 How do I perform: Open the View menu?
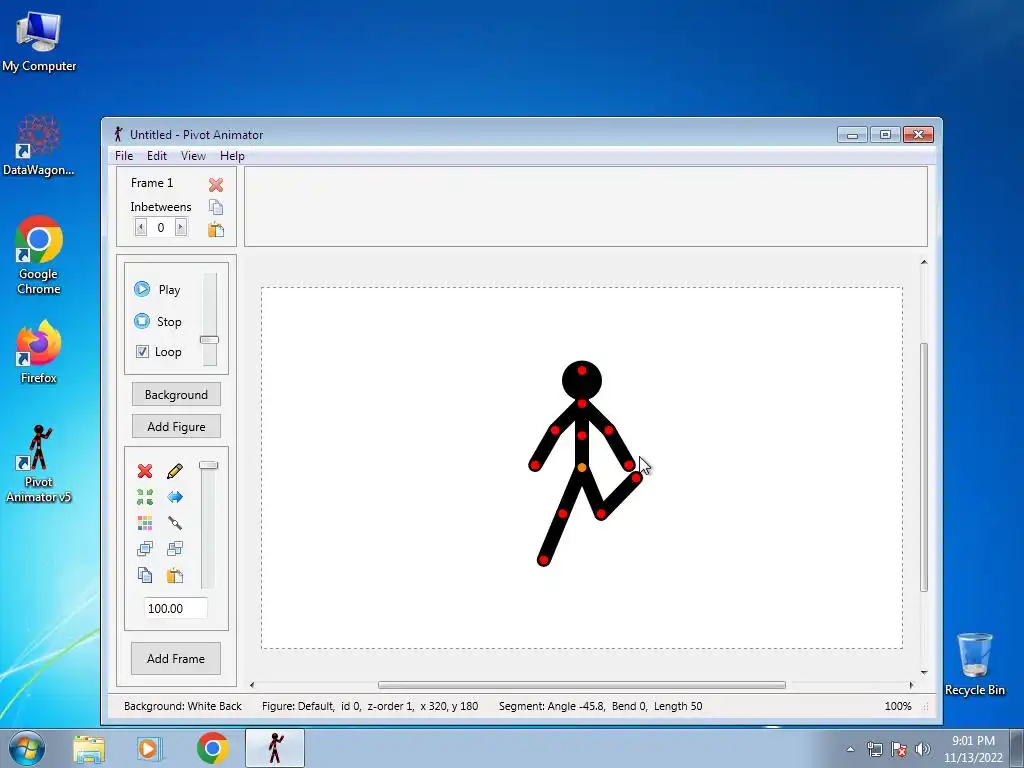click(193, 155)
